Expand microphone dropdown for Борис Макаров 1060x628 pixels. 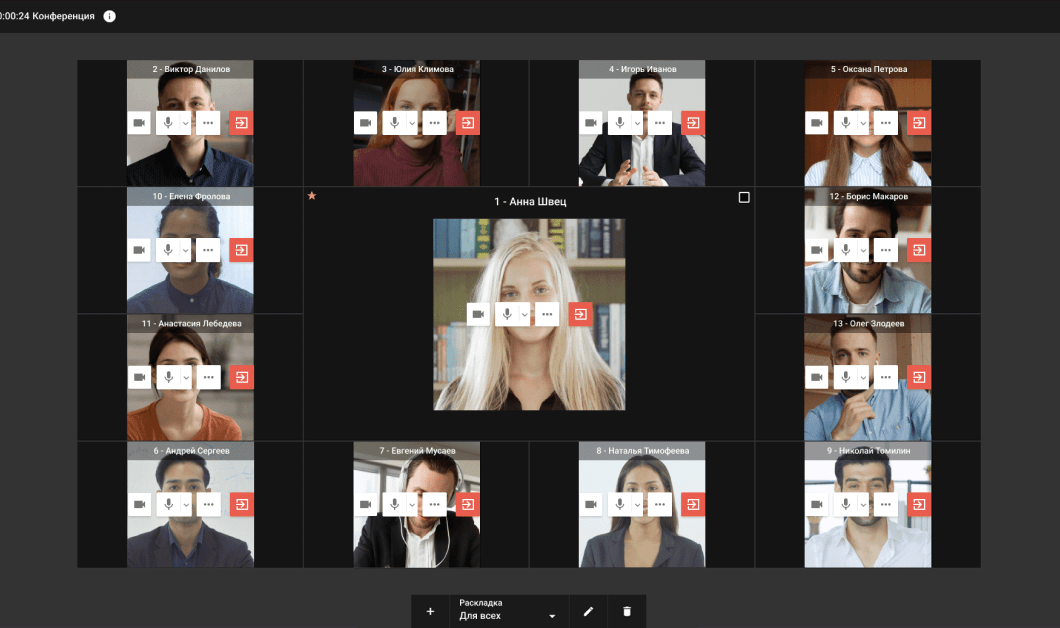[863, 250]
